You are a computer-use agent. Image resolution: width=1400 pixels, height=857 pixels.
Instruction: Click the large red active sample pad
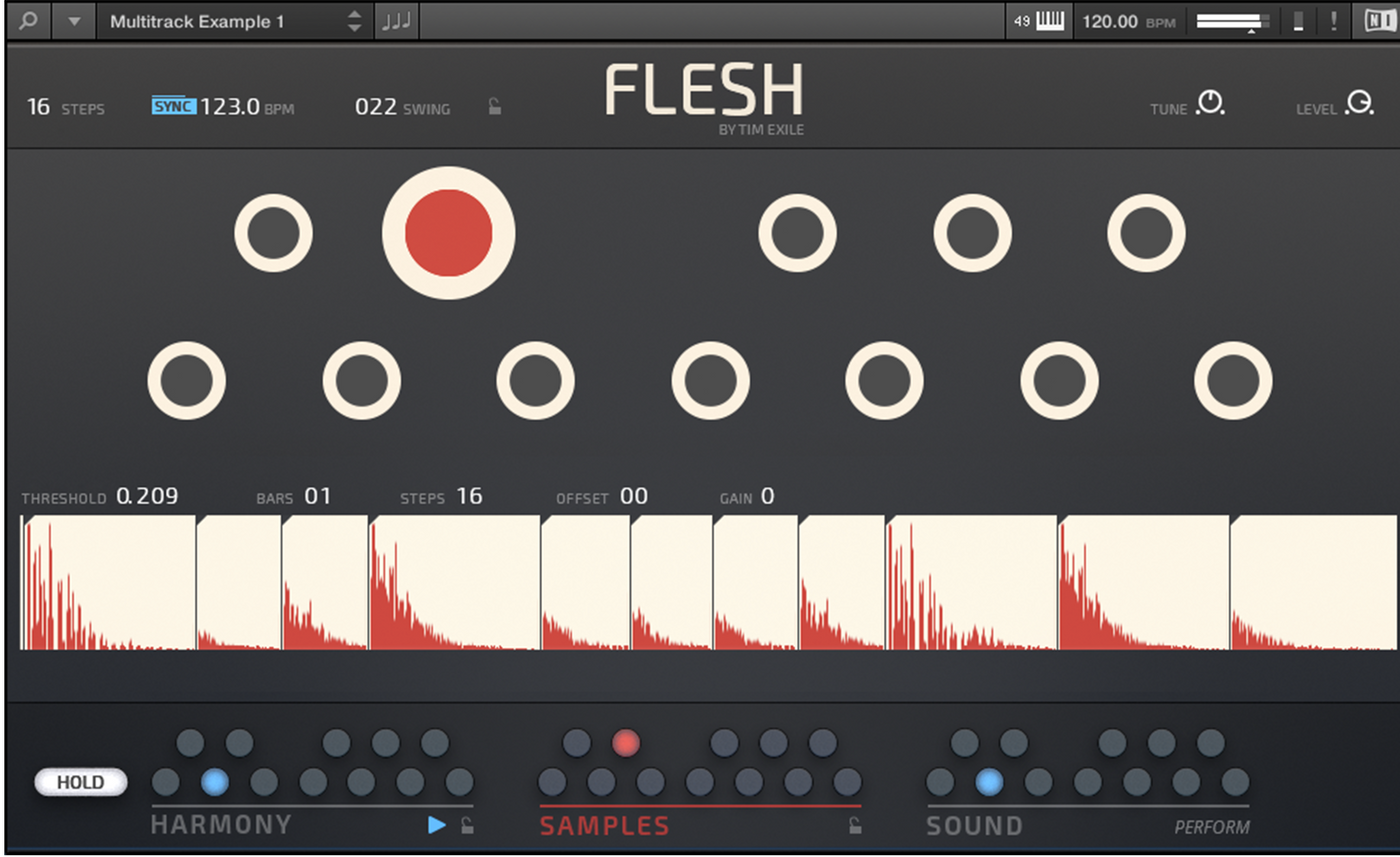(x=448, y=232)
